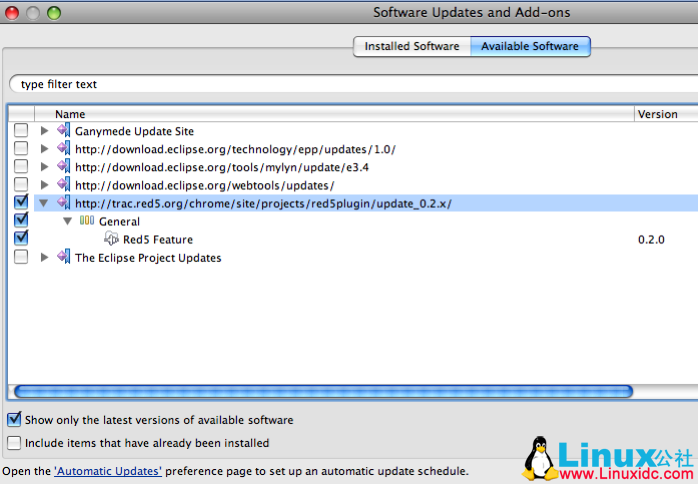
Task: Click the Name column header
Action: click(334, 114)
